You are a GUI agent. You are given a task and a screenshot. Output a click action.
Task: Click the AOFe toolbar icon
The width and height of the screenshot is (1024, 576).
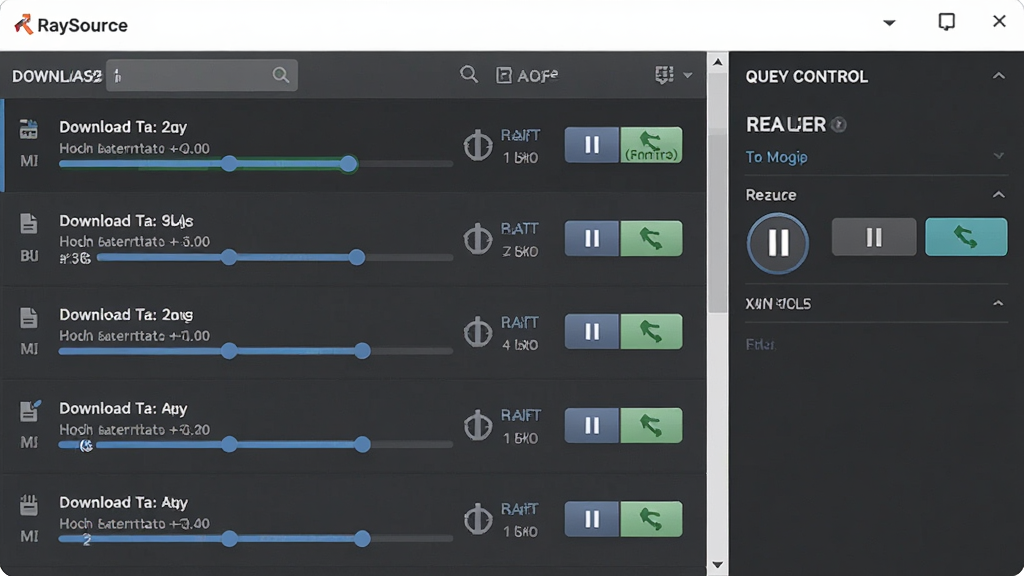tap(504, 75)
